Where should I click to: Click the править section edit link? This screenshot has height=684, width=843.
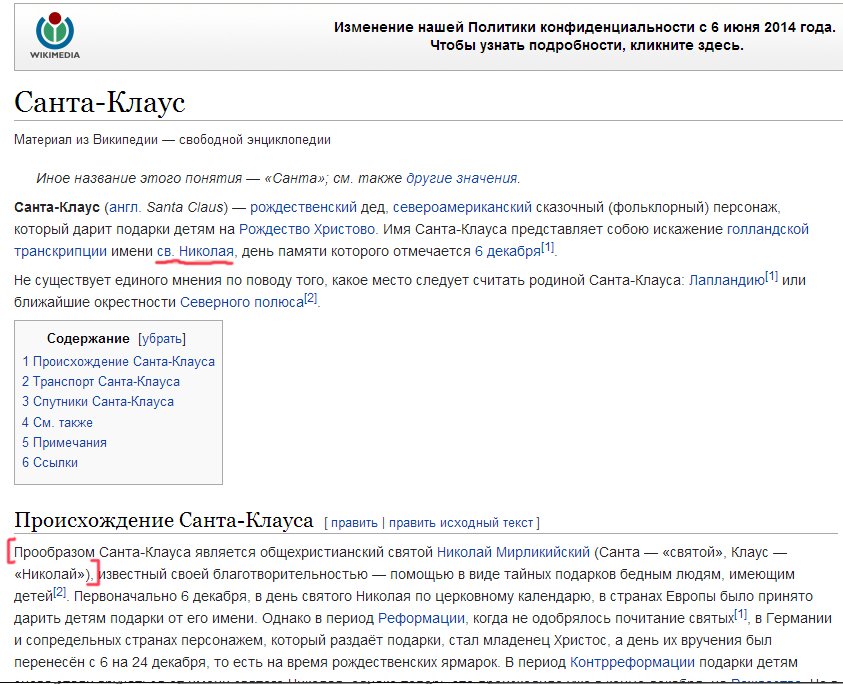(x=354, y=522)
